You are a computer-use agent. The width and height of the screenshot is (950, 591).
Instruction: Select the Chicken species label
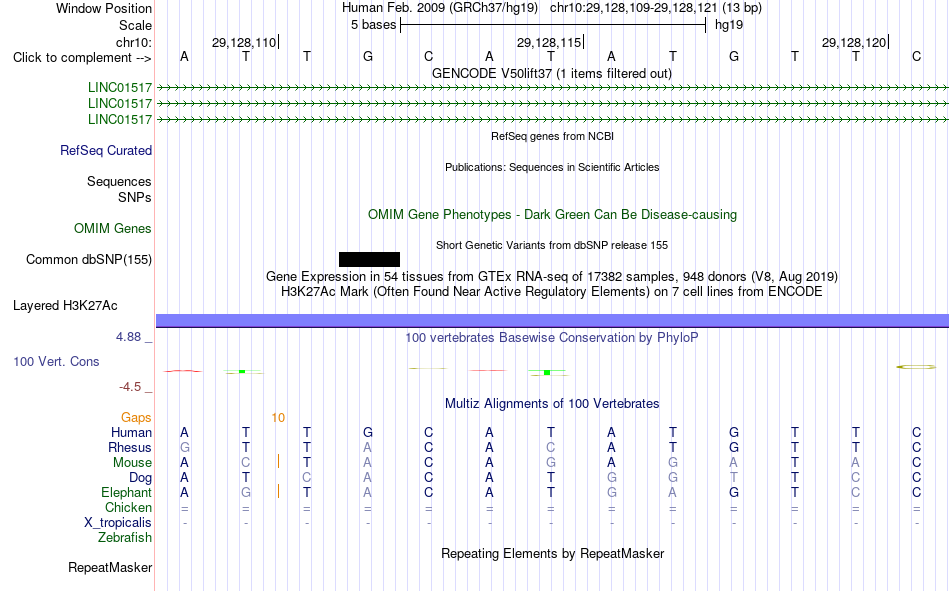[128, 507]
